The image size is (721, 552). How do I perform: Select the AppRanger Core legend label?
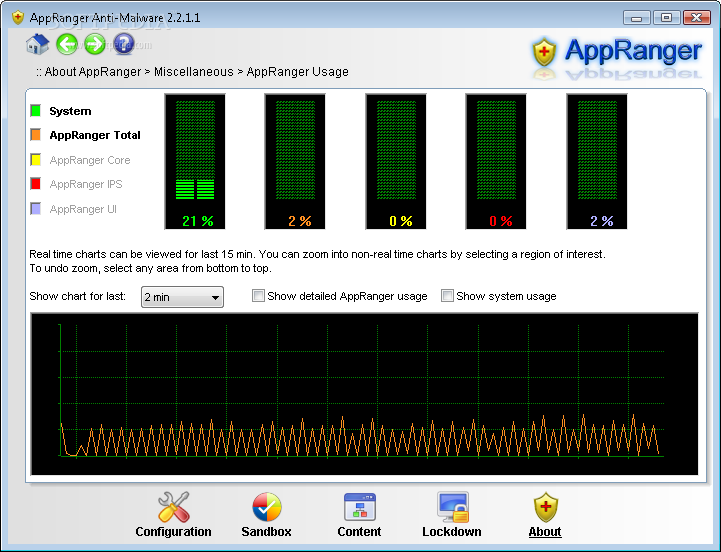pos(90,160)
